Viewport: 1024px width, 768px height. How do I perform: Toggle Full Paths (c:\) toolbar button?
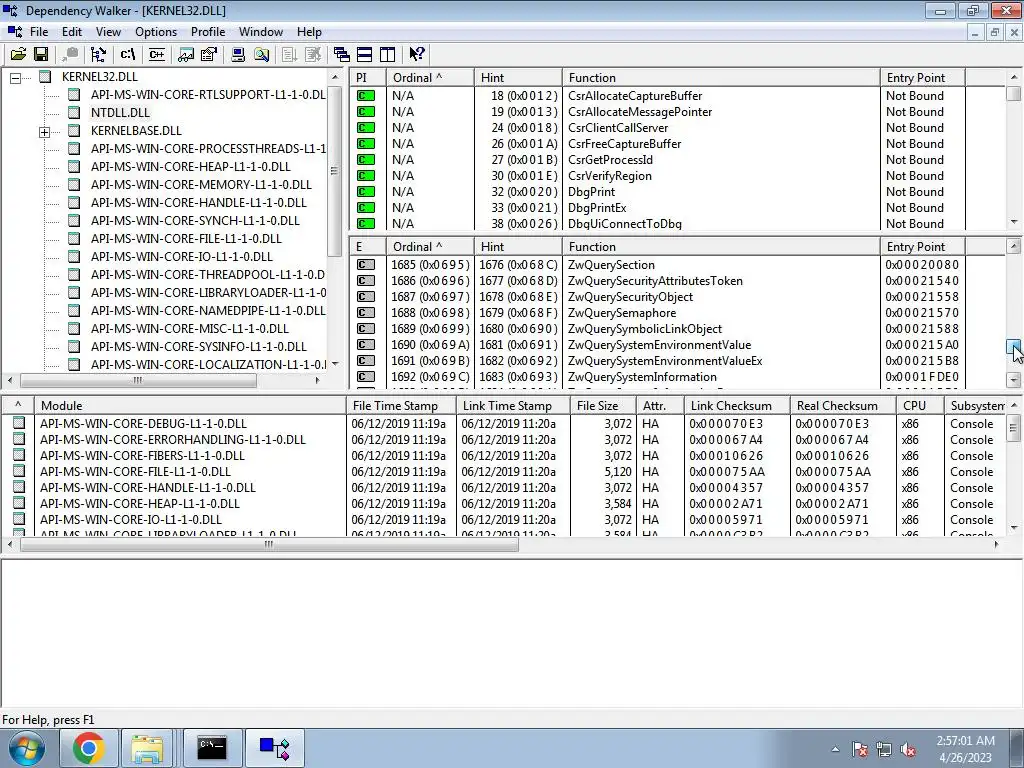pyautogui.click(x=128, y=54)
